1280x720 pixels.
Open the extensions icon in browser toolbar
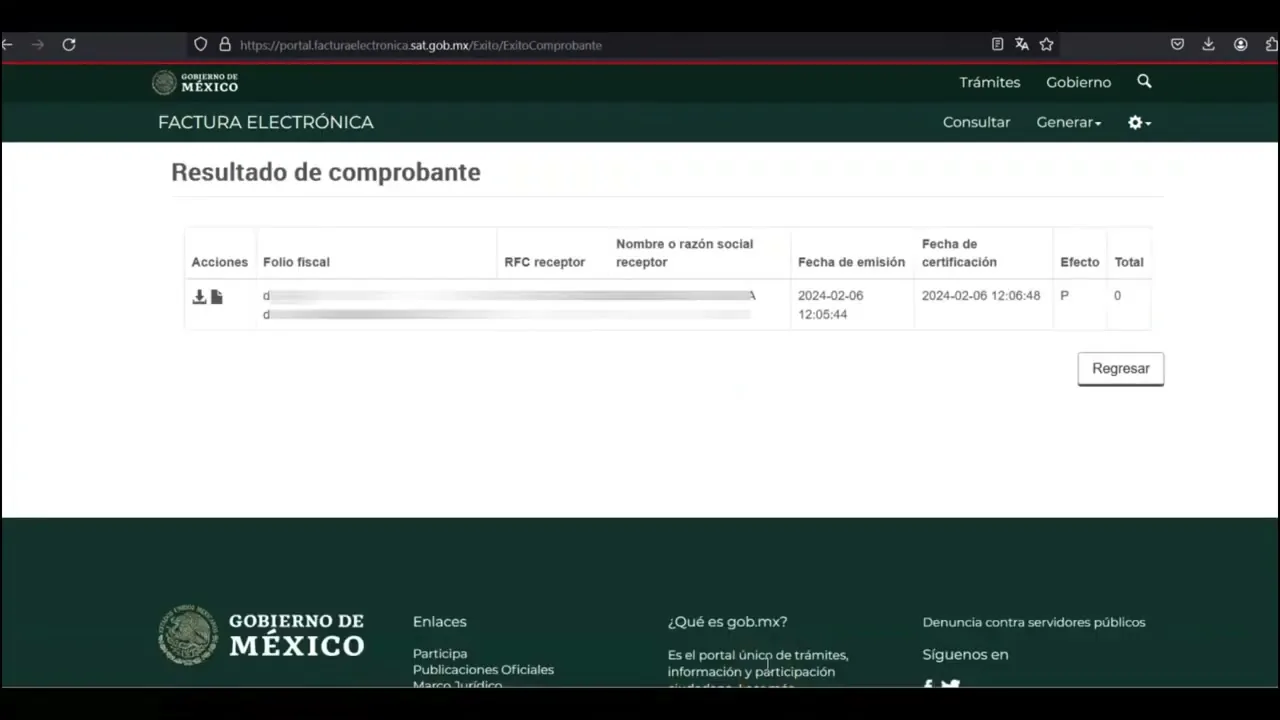coord(1272,44)
